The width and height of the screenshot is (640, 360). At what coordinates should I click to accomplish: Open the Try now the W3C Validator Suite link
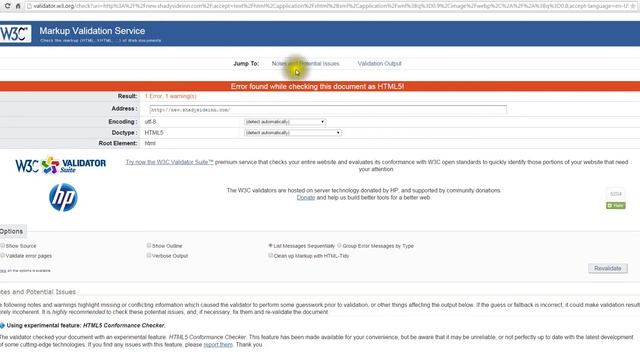coord(169,162)
